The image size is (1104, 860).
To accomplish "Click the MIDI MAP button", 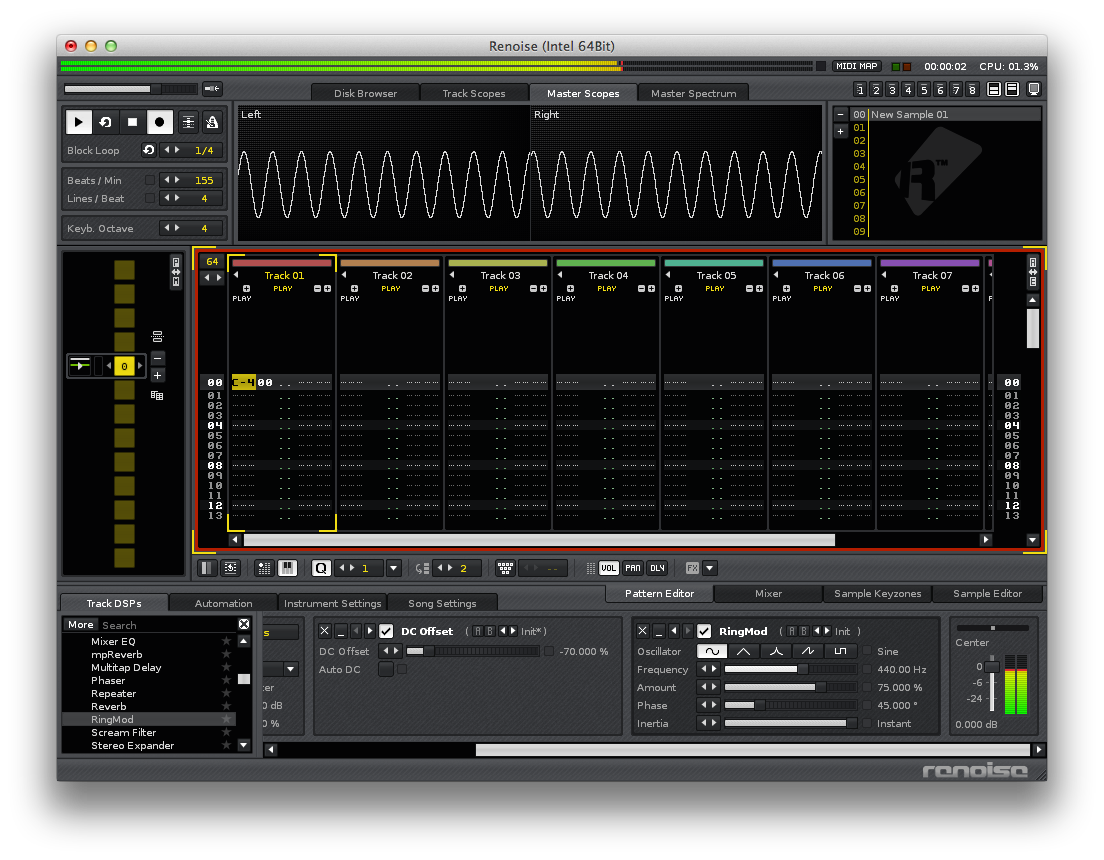I will coord(857,66).
